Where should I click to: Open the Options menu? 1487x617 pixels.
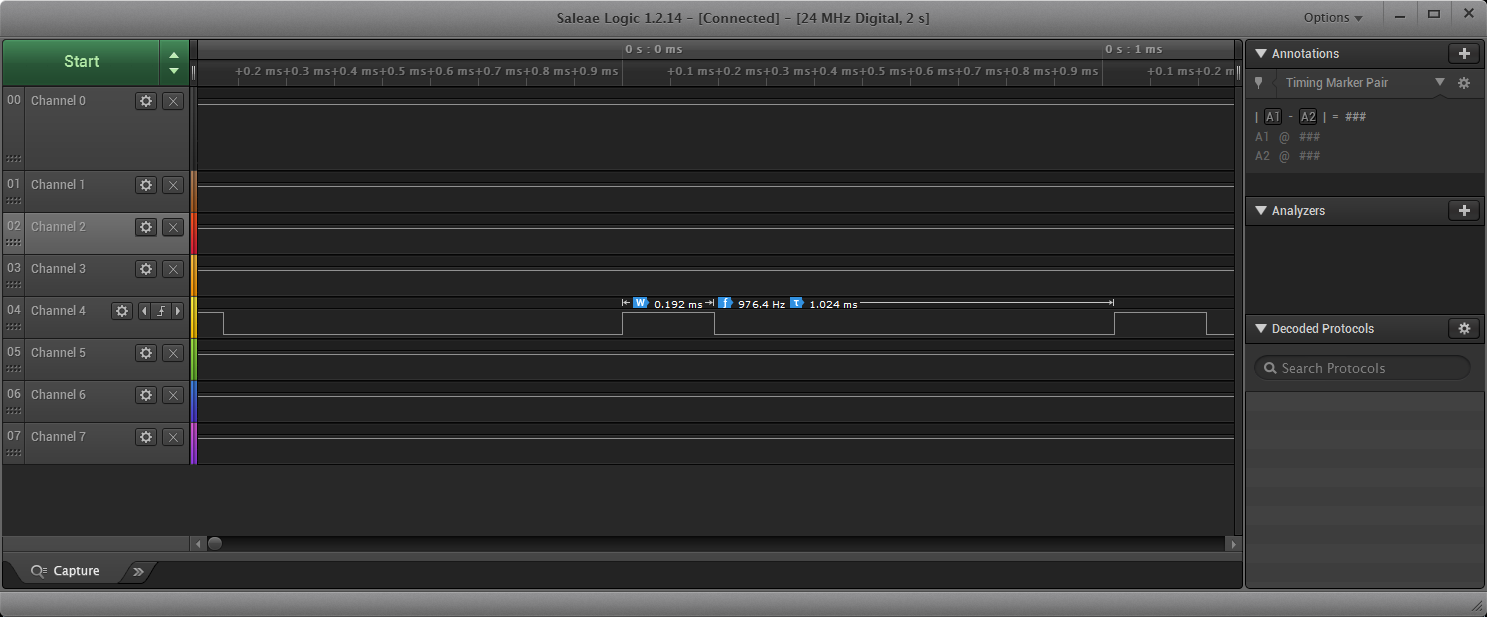pyautogui.click(x=1333, y=18)
